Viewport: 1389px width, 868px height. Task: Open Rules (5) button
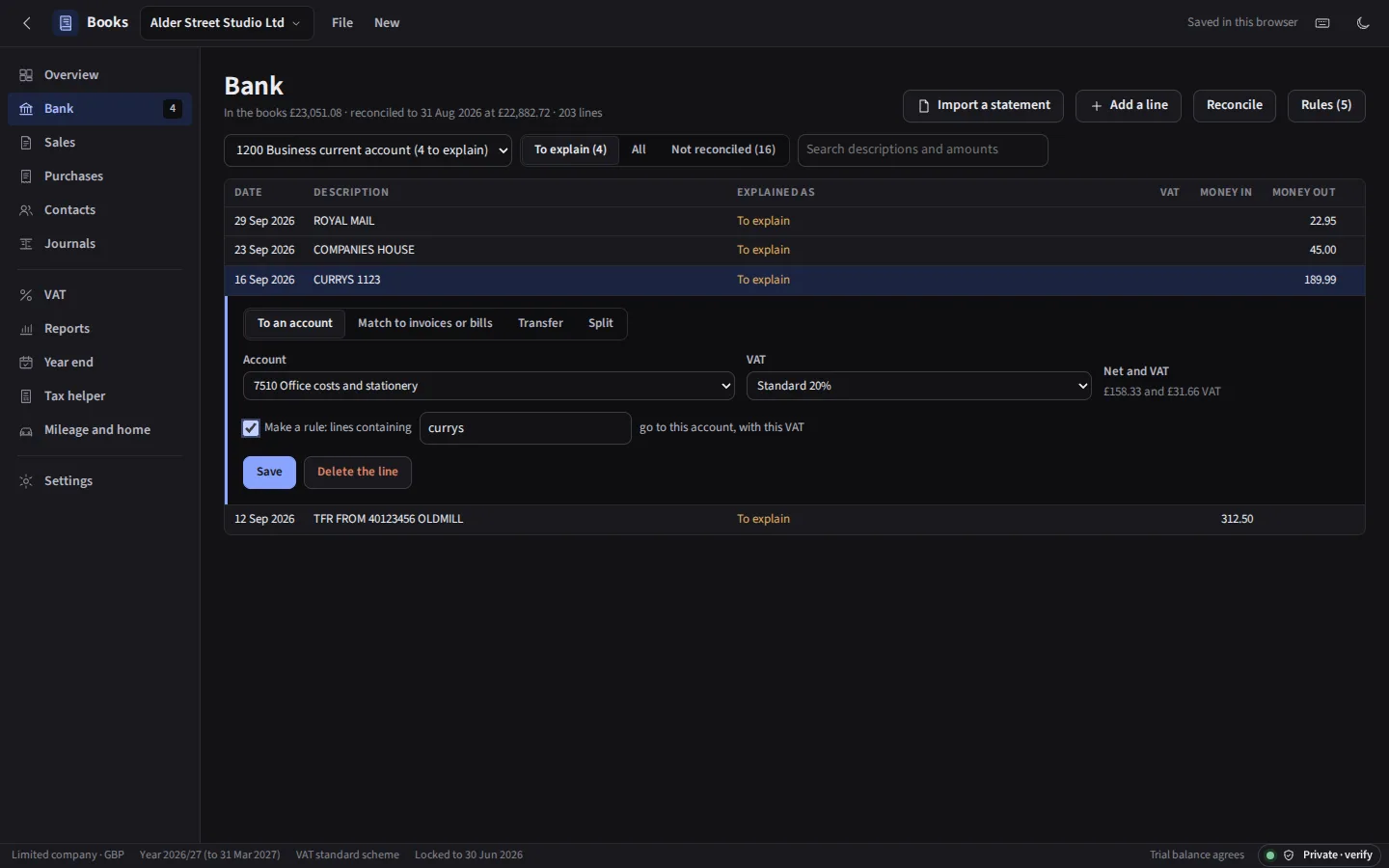click(1326, 106)
